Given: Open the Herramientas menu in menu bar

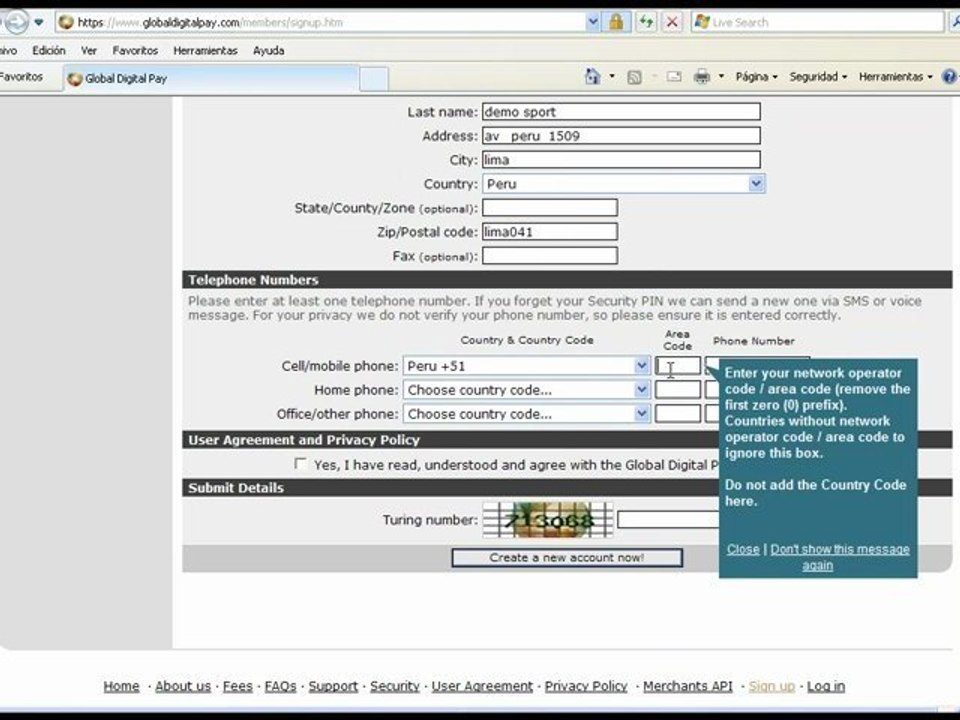Looking at the screenshot, I should (205, 51).
